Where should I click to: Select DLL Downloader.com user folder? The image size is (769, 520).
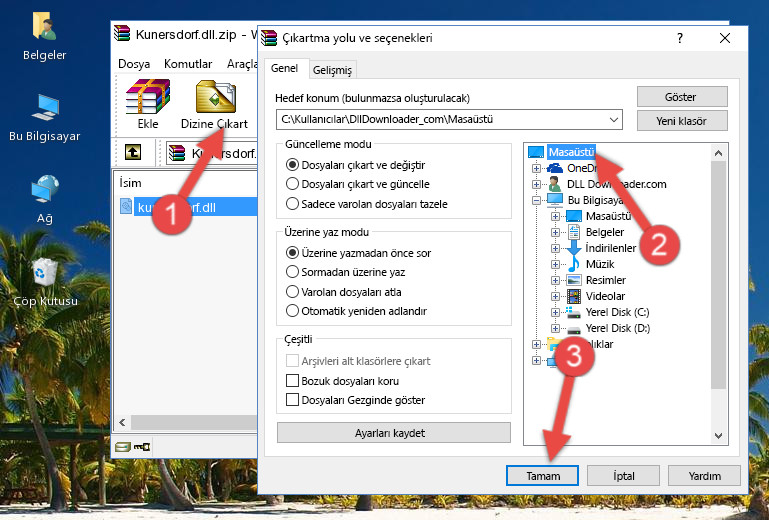pyautogui.click(x=616, y=184)
